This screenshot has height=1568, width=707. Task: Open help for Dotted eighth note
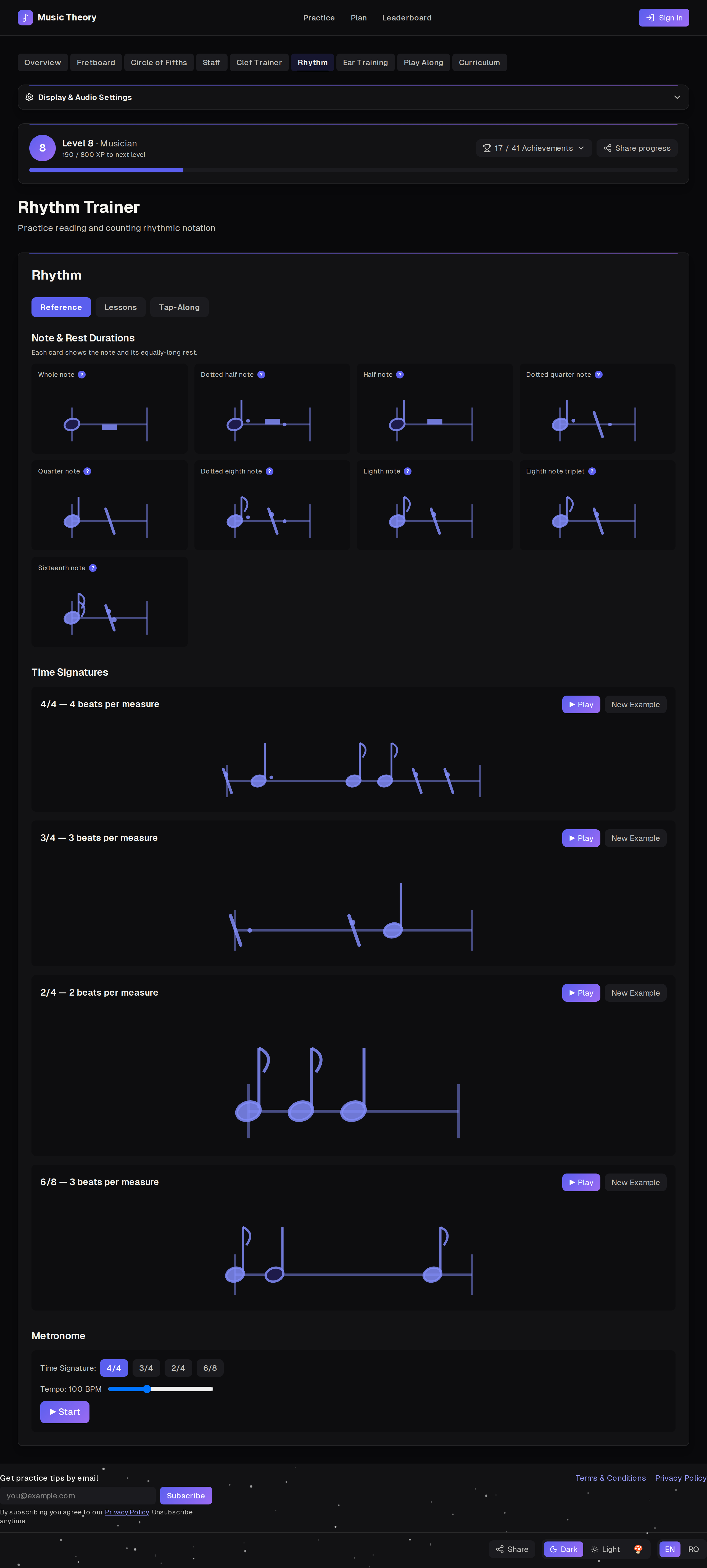pyautogui.click(x=270, y=471)
